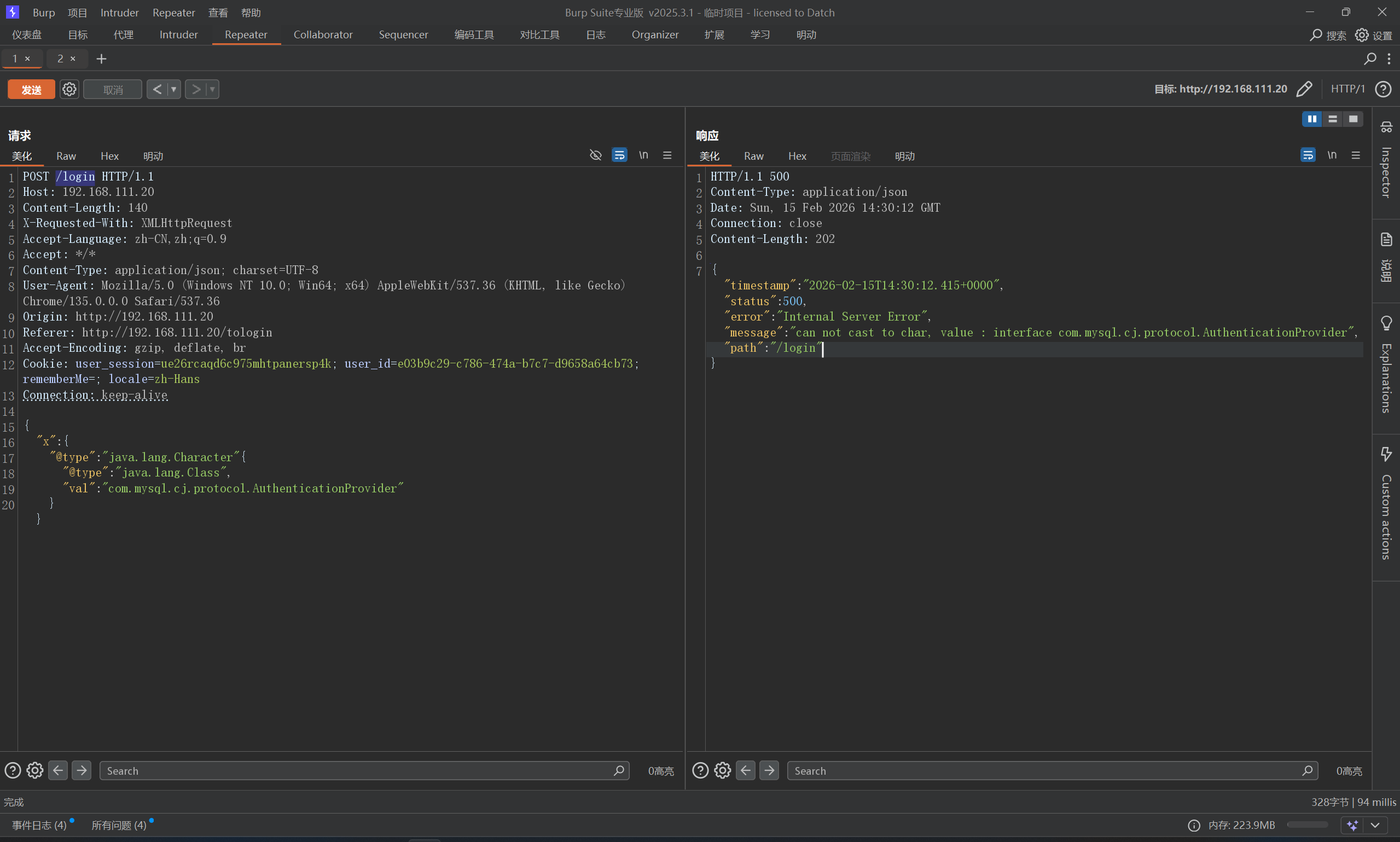
Task: Click the AI sparkle icon in status bar
Action: [x=1352, y=825]
